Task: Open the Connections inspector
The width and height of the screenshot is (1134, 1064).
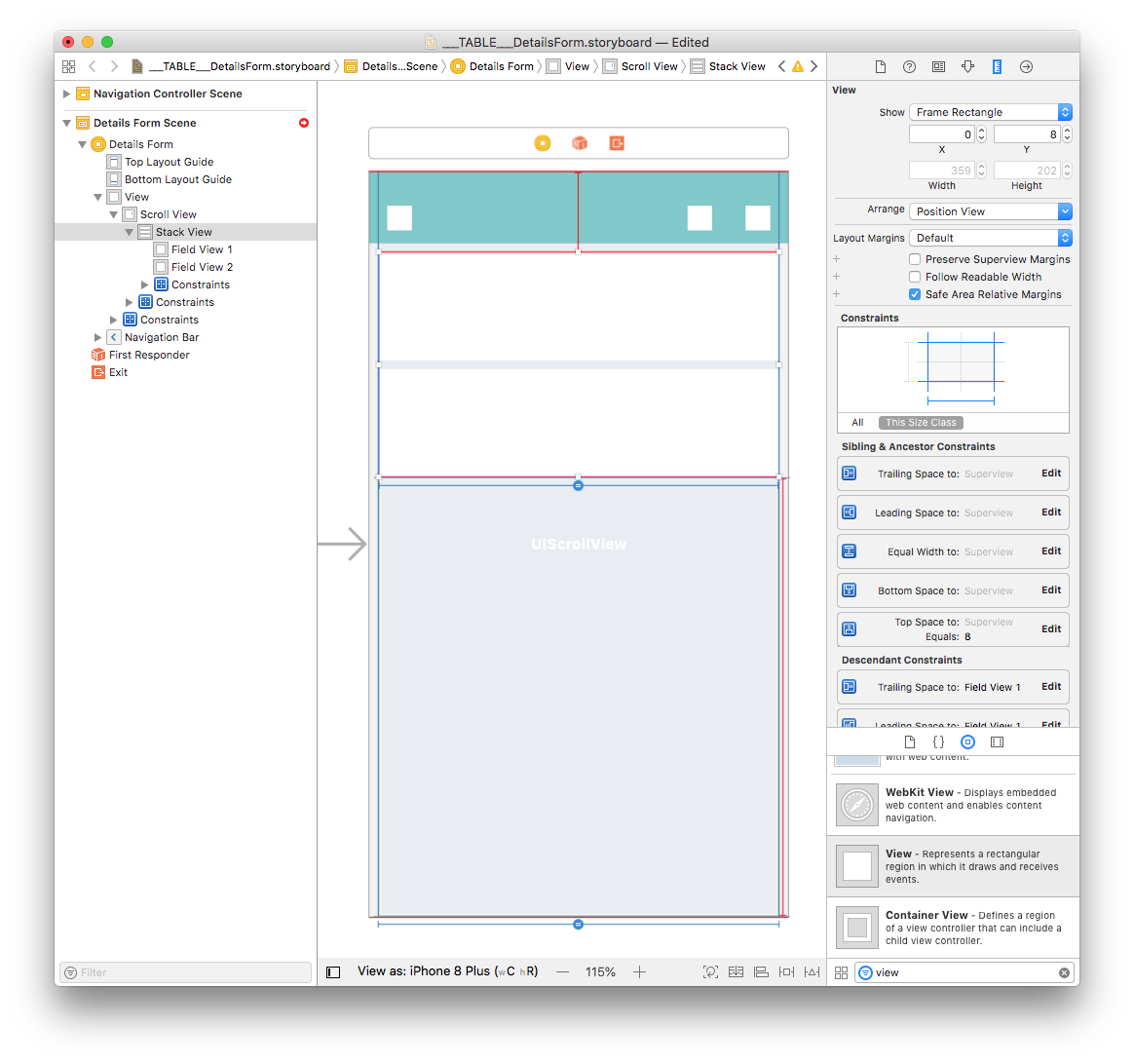Action: coord(1026,66)
